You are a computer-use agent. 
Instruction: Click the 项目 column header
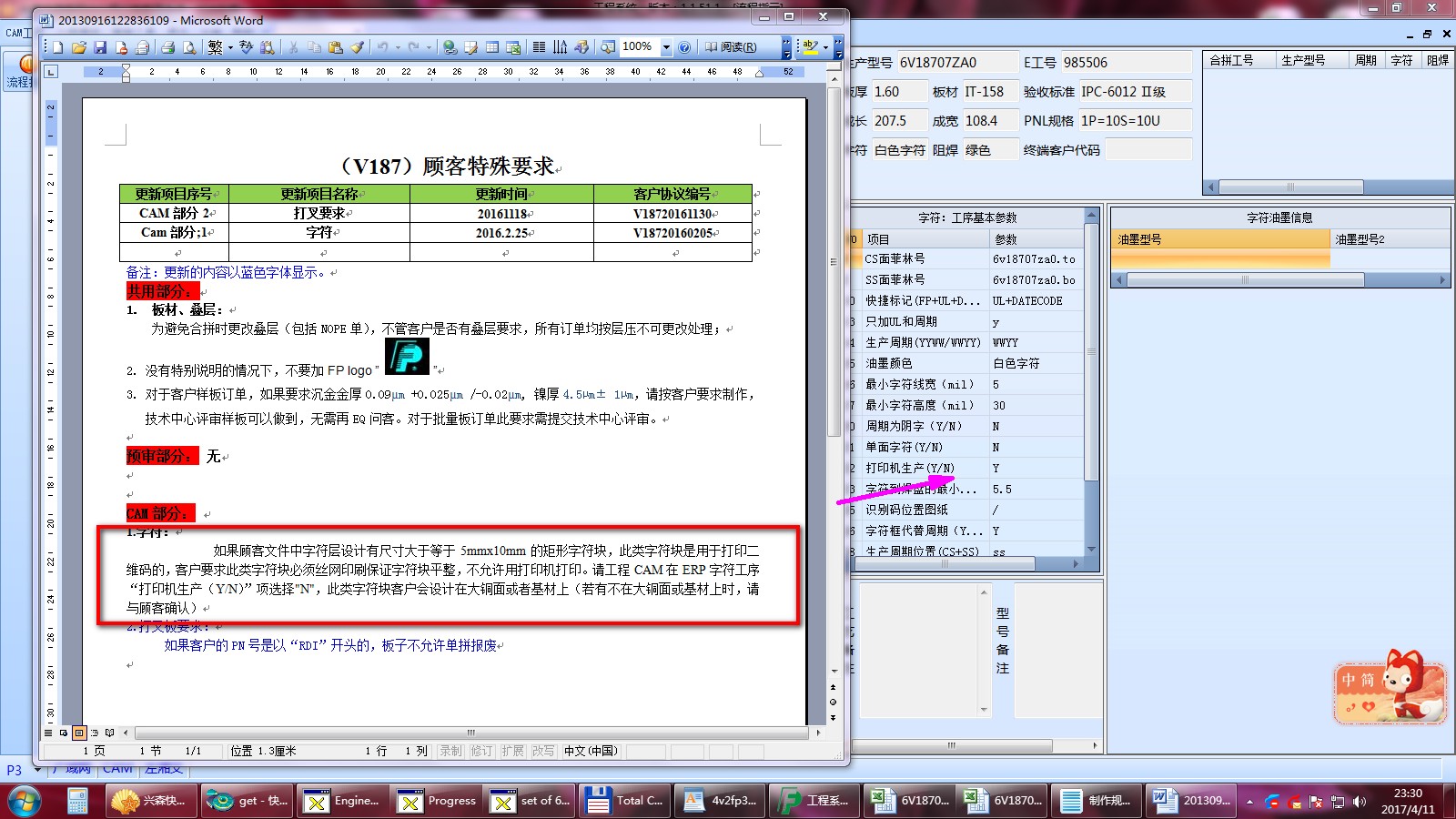click(x=925, y=239)
